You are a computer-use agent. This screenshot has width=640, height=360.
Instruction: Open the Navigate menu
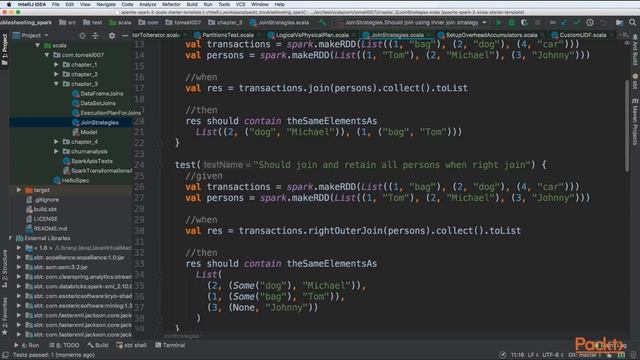coord(106,4)
